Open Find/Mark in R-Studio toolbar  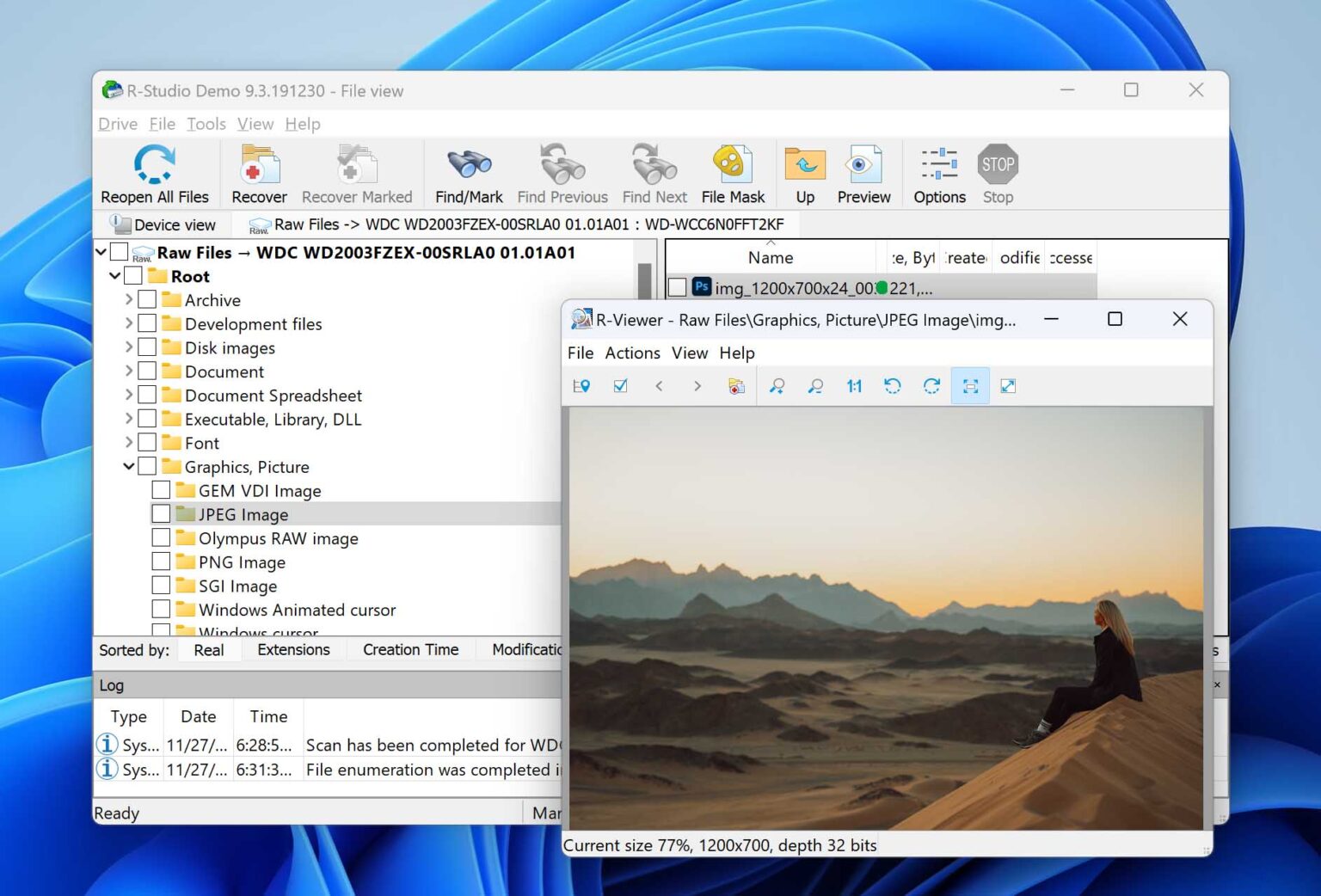(x=468, y=172)
